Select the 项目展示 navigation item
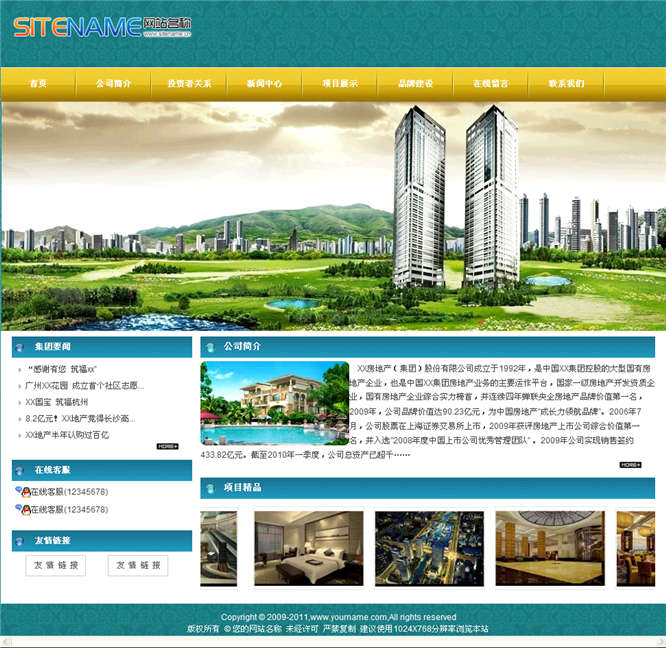The height and width of the screenshot is (648, 666). tap(340, 84)
